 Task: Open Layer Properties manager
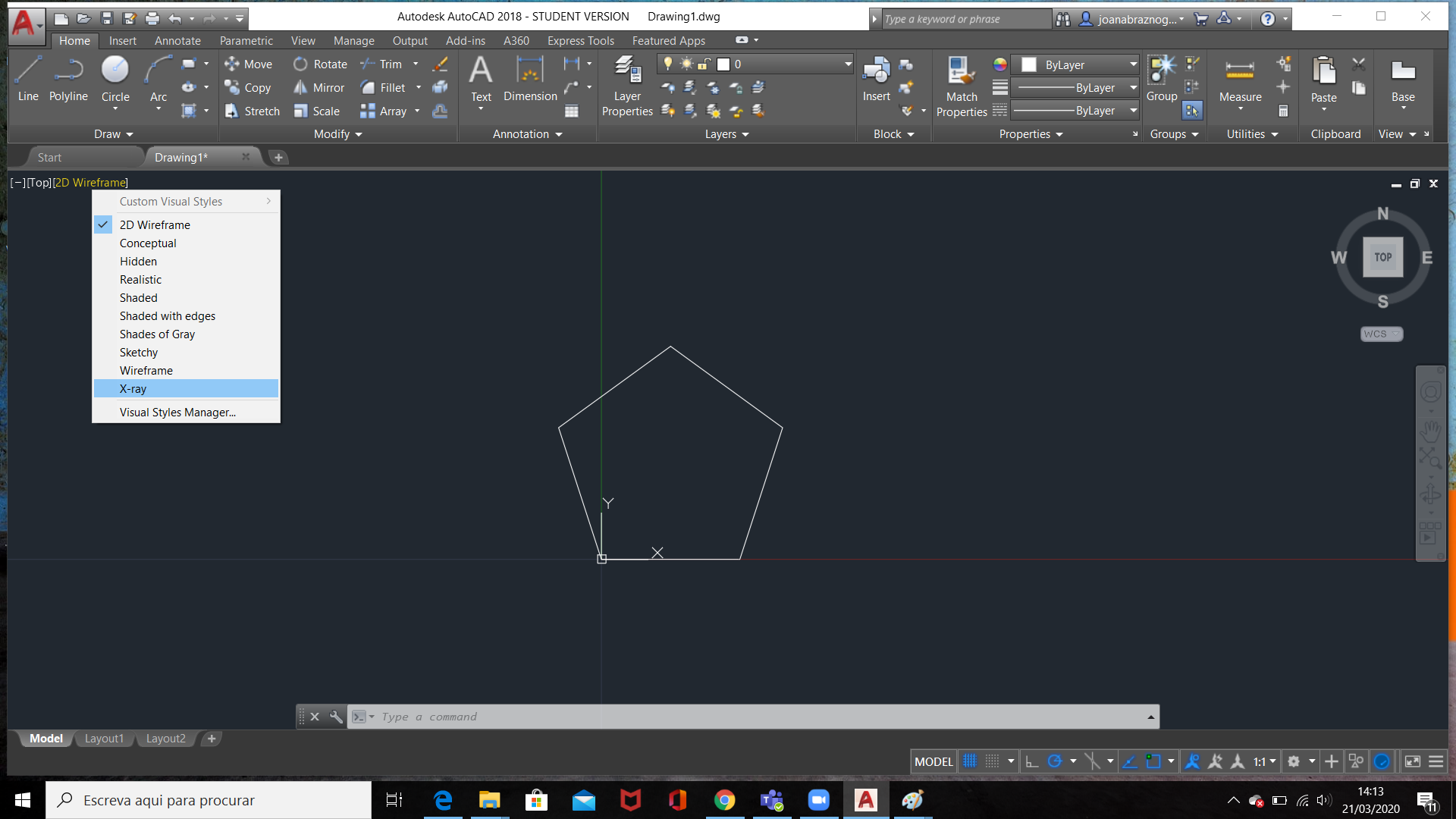point(627,86)
